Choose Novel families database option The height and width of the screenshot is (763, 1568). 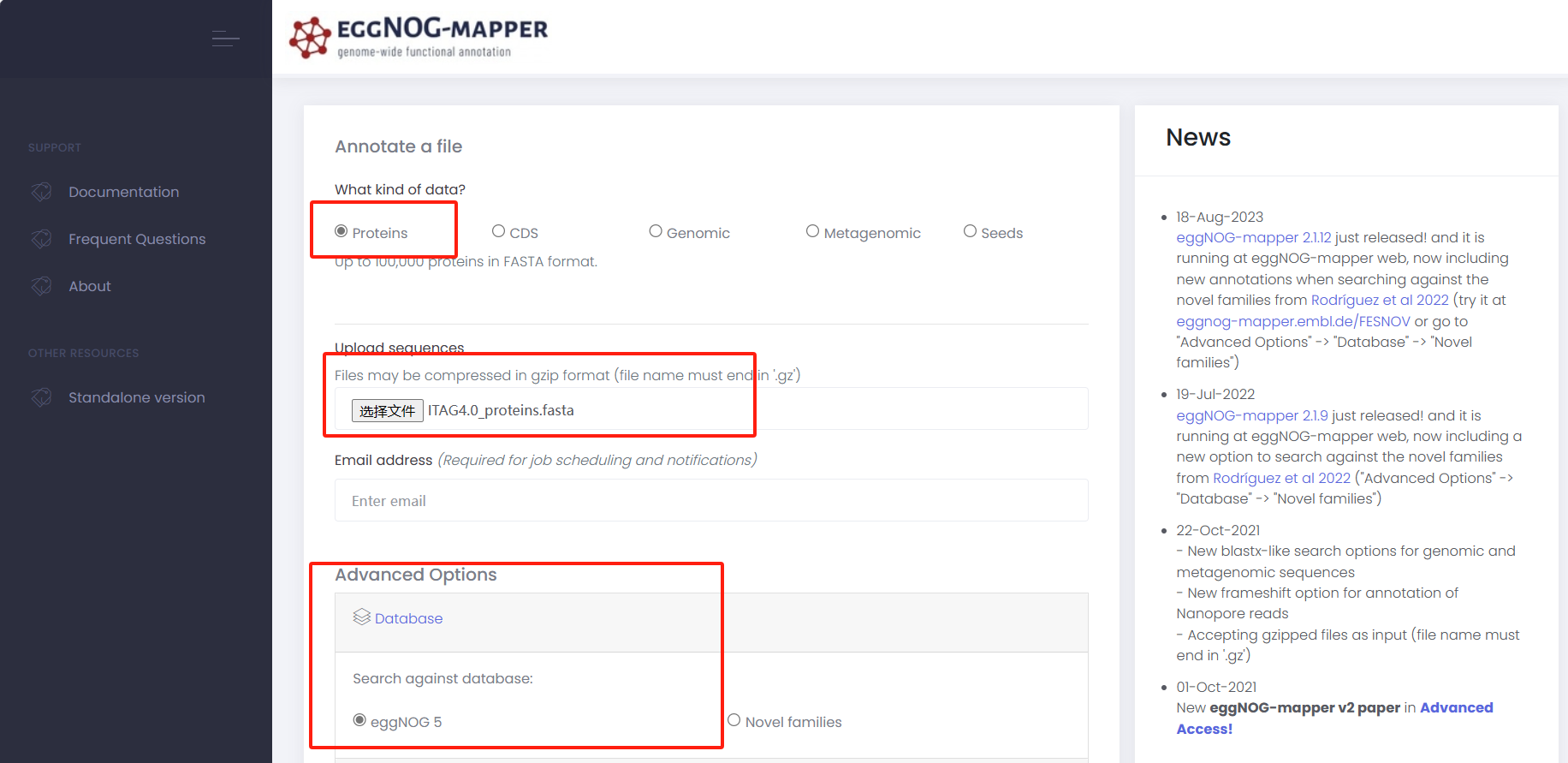tap(734, 720)
